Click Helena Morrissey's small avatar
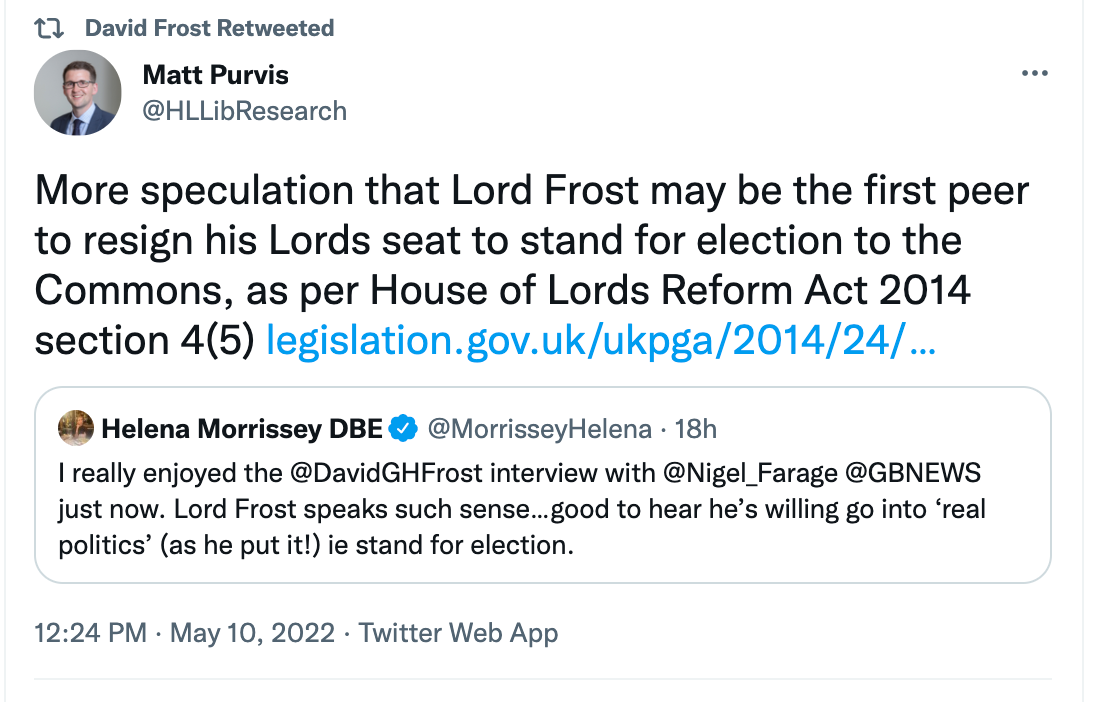 click(x=76, y=429)
